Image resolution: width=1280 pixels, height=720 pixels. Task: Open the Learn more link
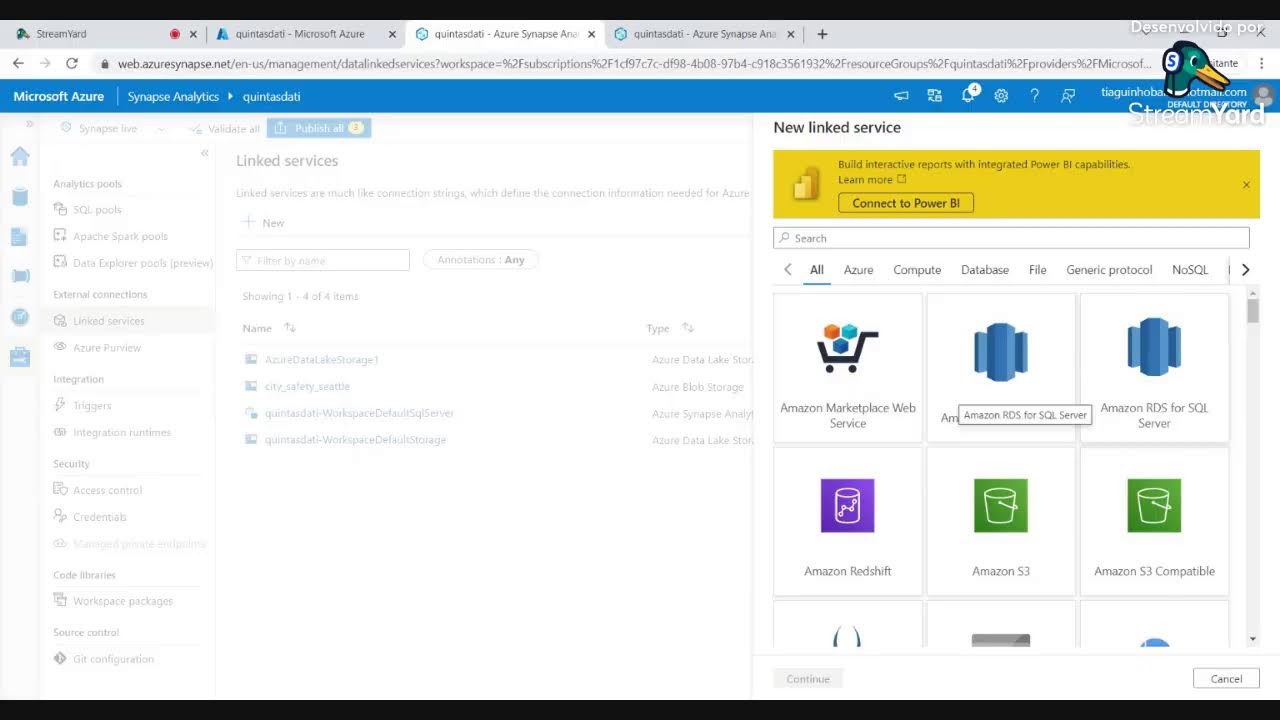pyautogui.click(x=872, y=180)
